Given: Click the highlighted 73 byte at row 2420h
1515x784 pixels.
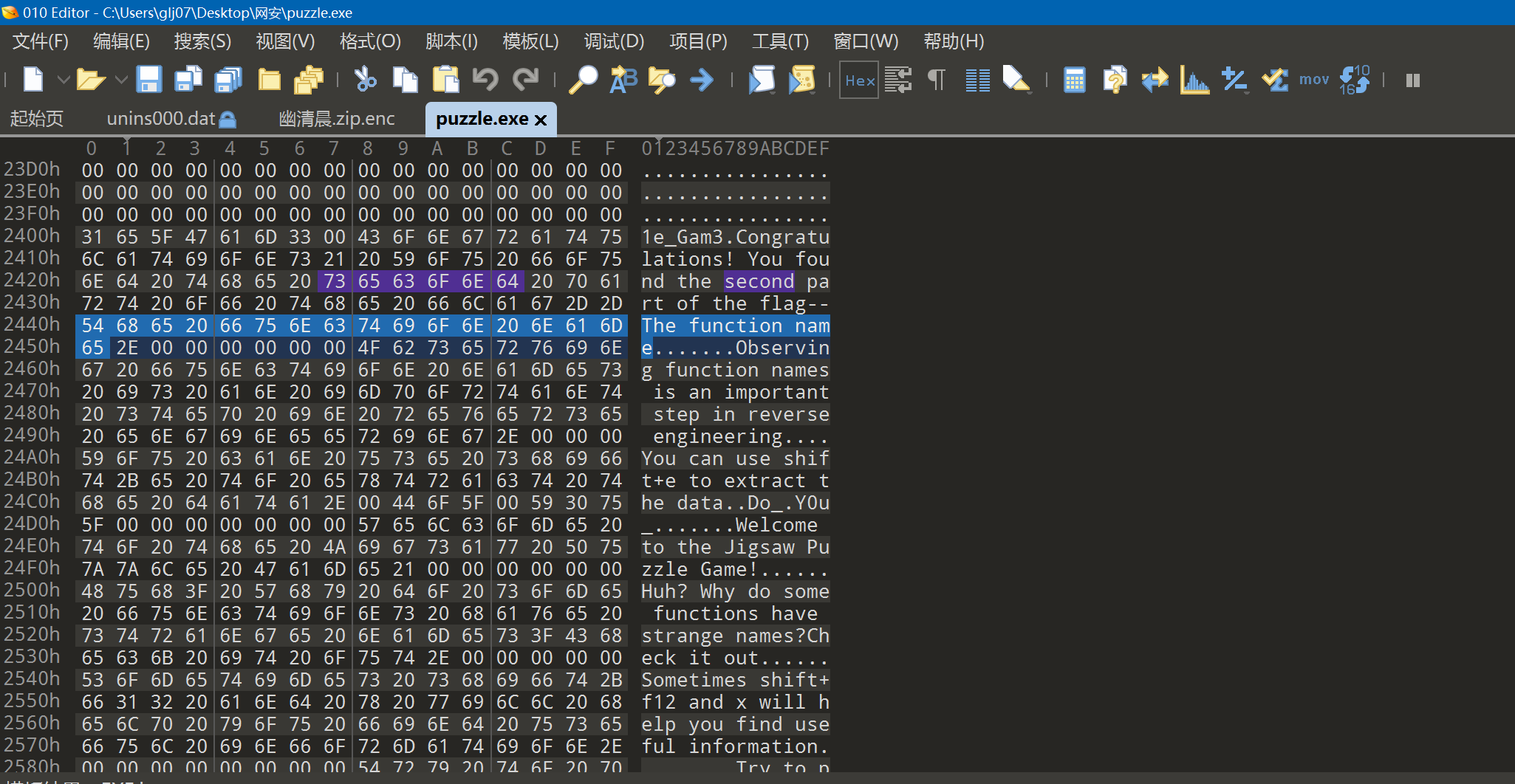Looking at the screenshot, I should [334, 281].
